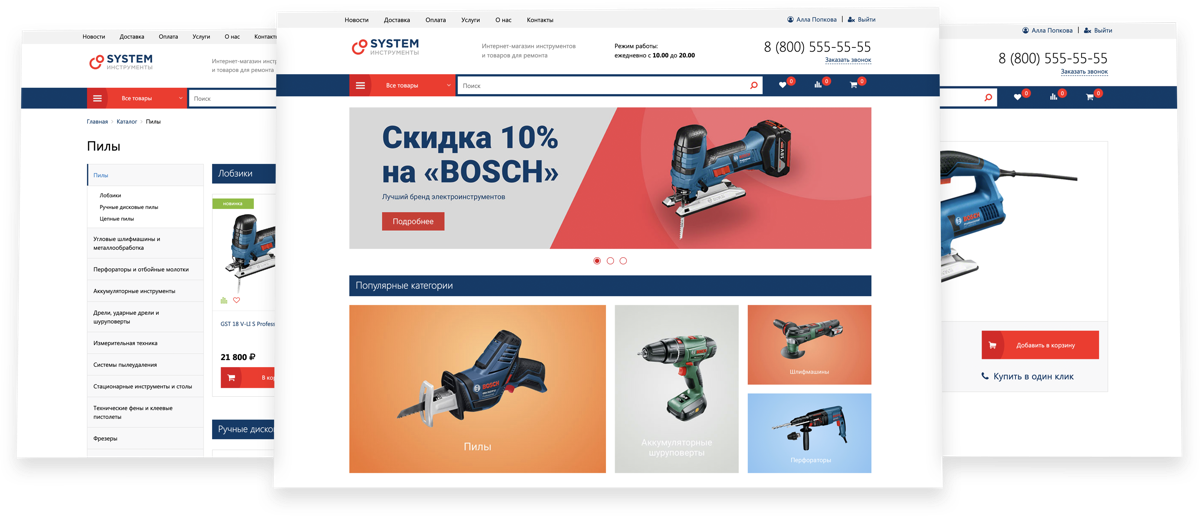This screenshot has width=1200, height=516.
Task: Open Оплата in center window top menu
Action: click(x=435, y=20)
